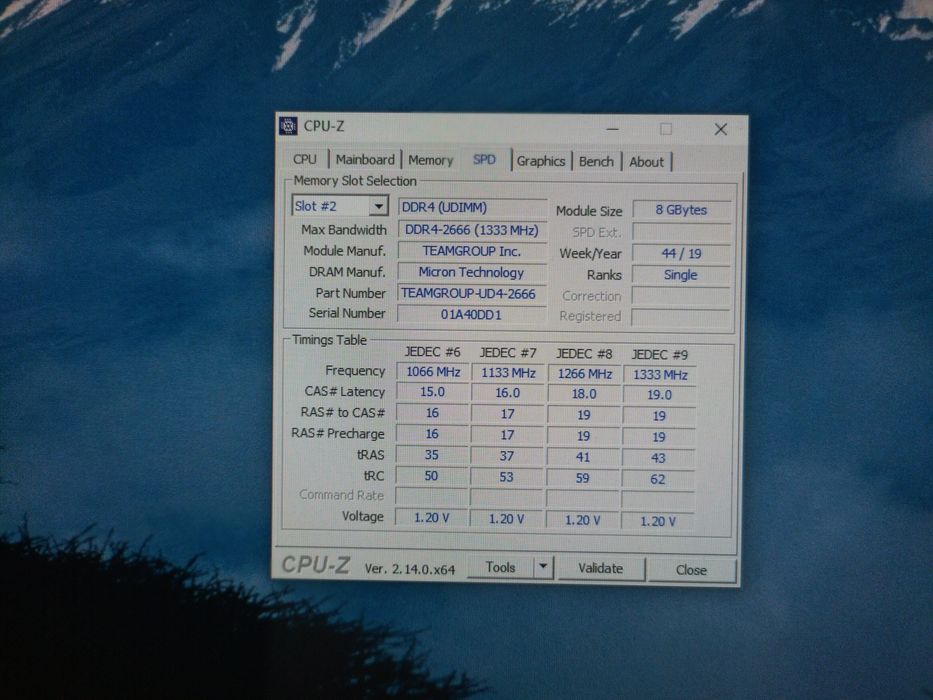This screenshot has width=933, height=700.
Task: Click the Single ranks value
Action: pyautogui.click(x=681, y=275)
